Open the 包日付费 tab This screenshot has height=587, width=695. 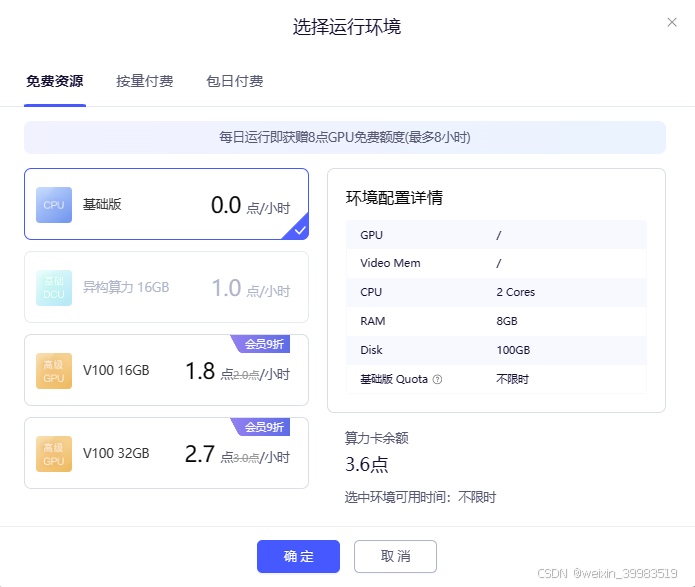tap(234, 81)
